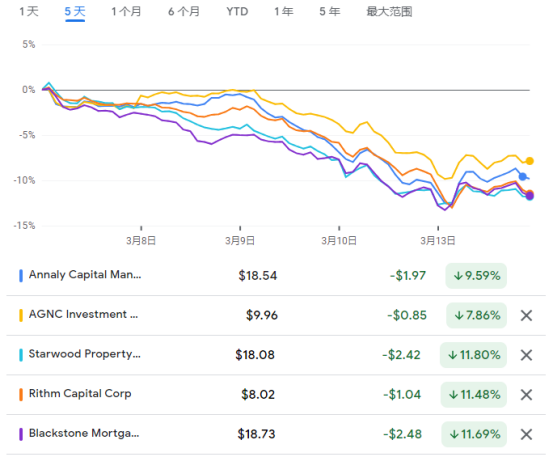
Task: Click the $18.73 Blackstone price
Action: click(257, 434)
